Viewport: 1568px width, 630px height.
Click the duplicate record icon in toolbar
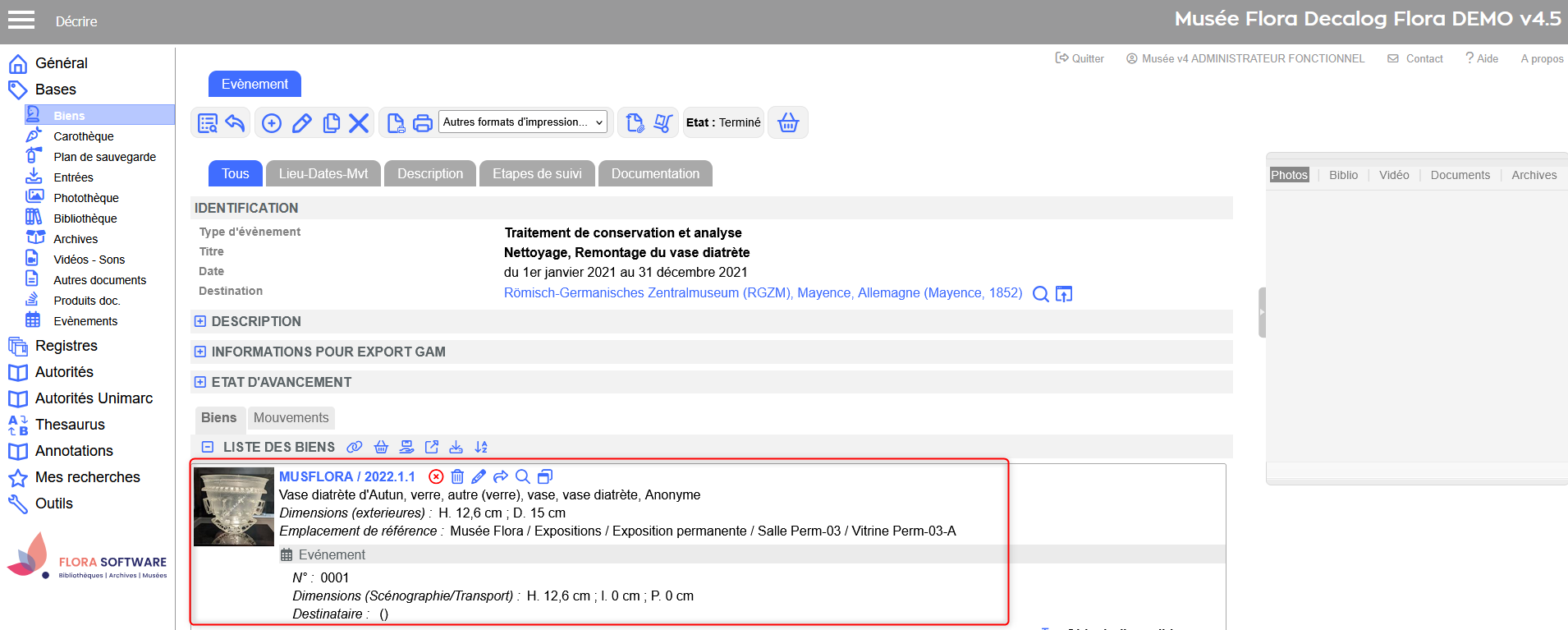coord(332,123)
